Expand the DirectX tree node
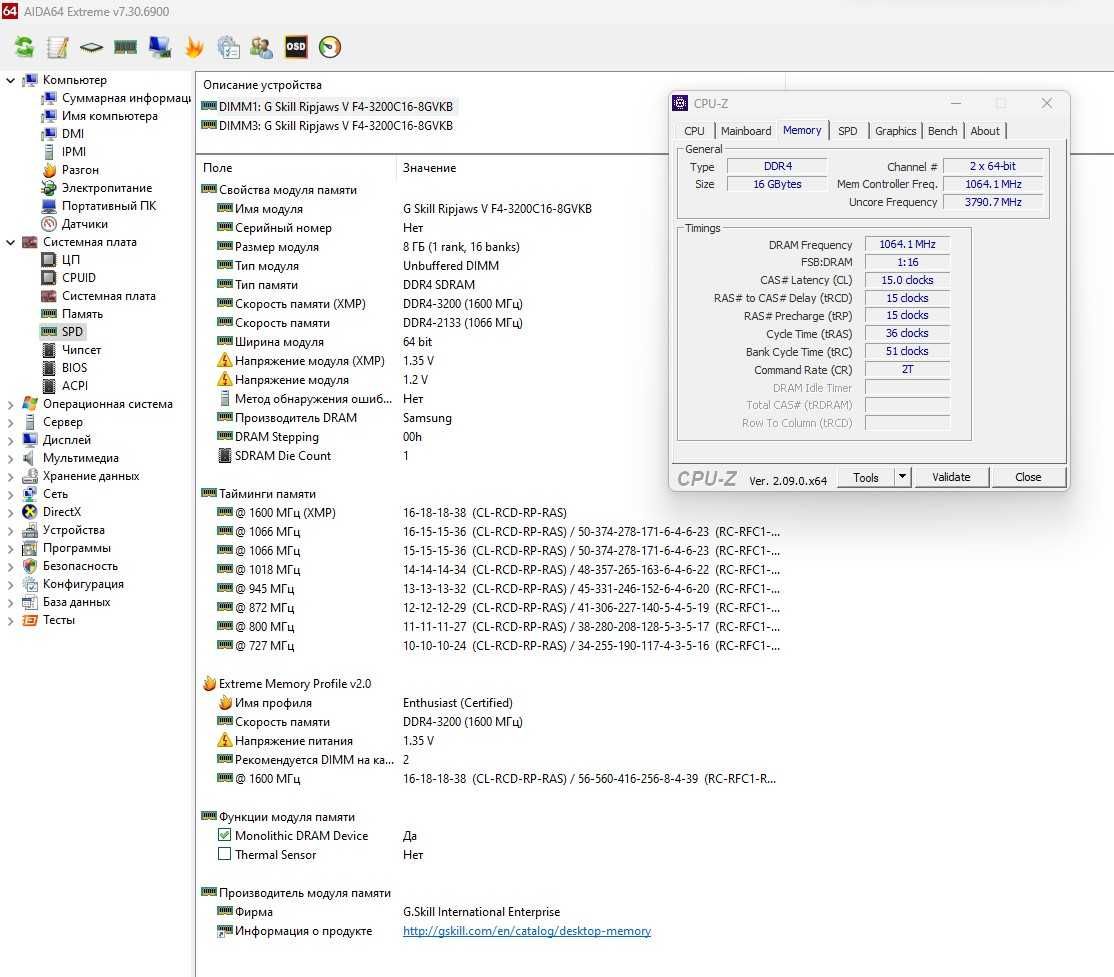1114x977 pixels. point(11,512)
